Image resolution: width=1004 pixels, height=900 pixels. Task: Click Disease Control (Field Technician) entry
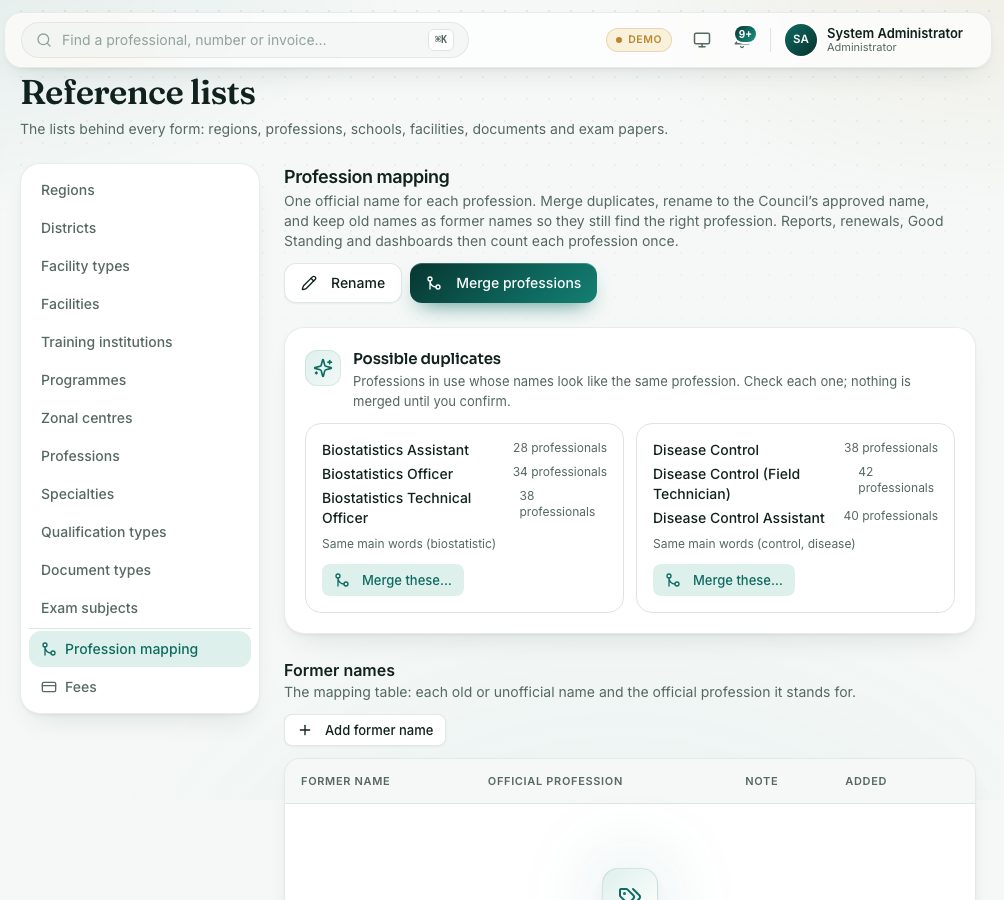(x=726, y=484)
